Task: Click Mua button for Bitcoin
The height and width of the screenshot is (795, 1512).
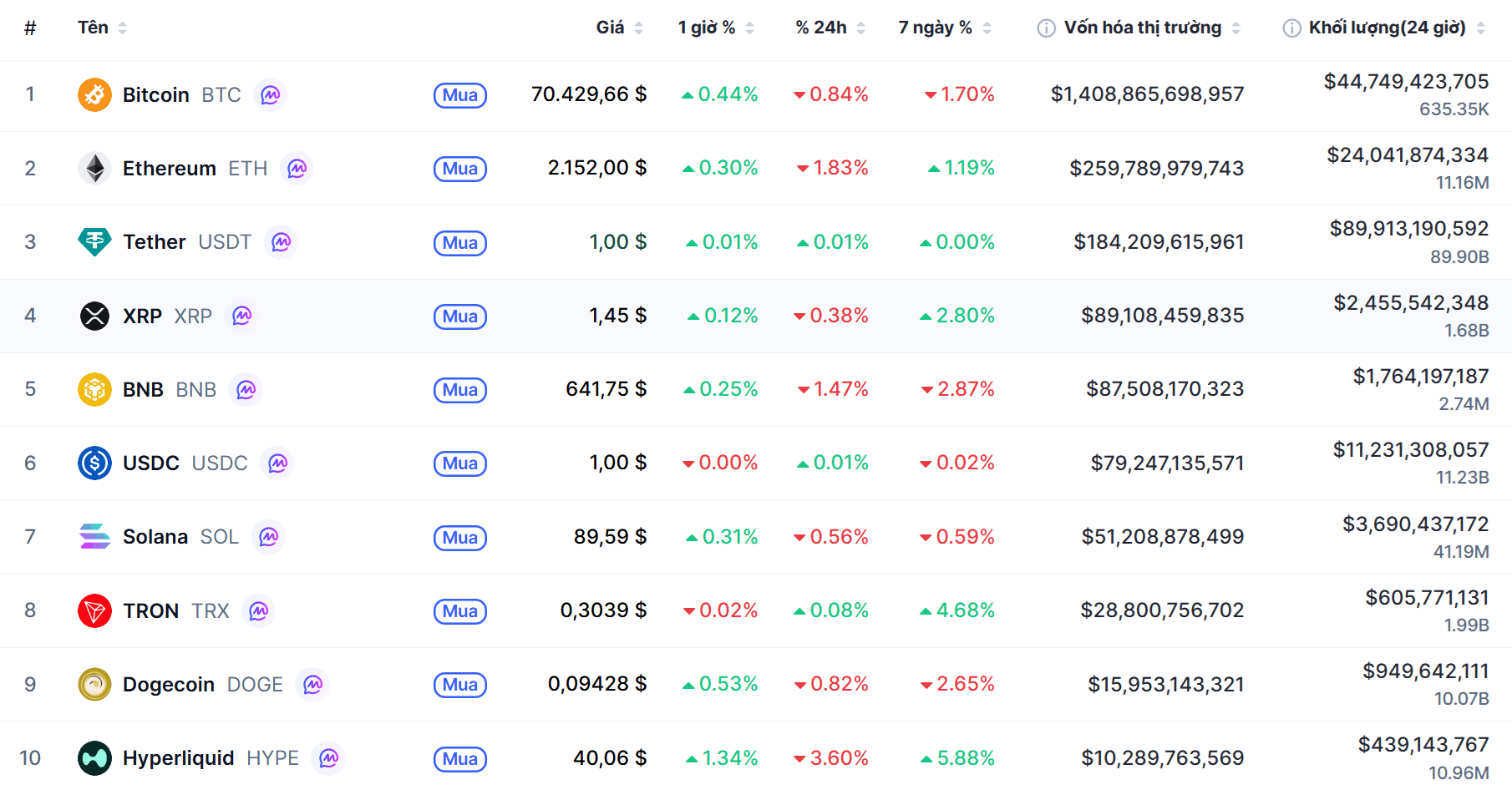Action: pyautogui.click(x=460, y=95)
